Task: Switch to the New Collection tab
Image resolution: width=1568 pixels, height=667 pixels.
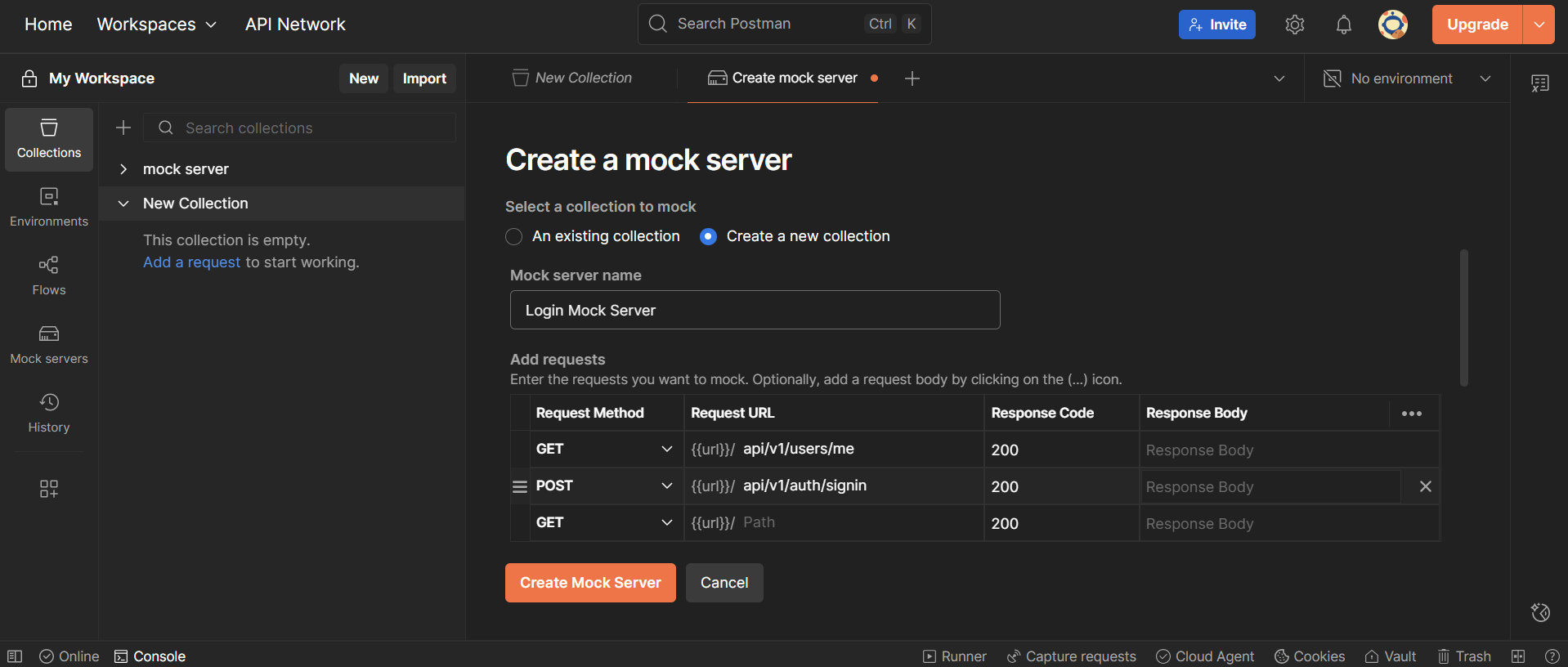Action: pos(572,78)
